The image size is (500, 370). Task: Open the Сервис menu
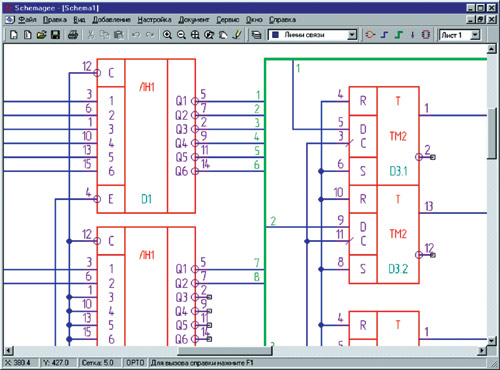pyautogui.click(x=228, y=20)
